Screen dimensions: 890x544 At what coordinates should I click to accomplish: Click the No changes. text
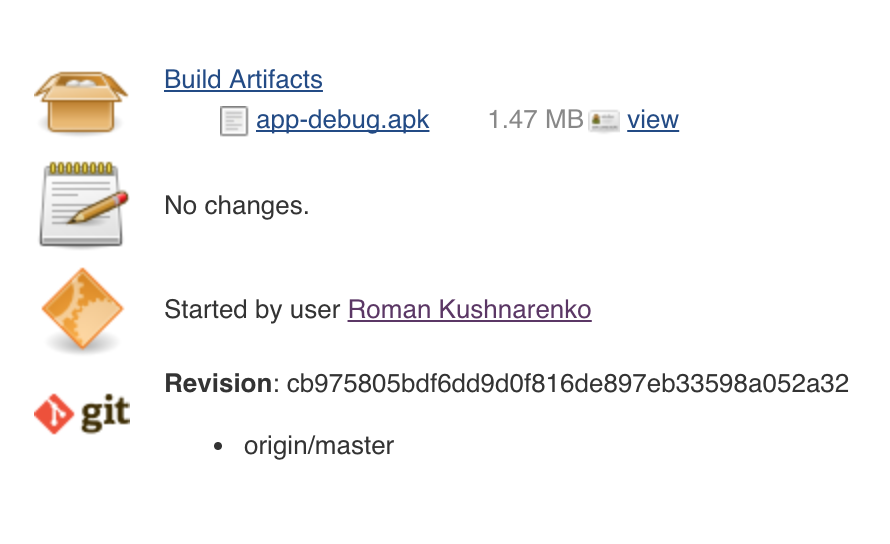coord(236,206)
